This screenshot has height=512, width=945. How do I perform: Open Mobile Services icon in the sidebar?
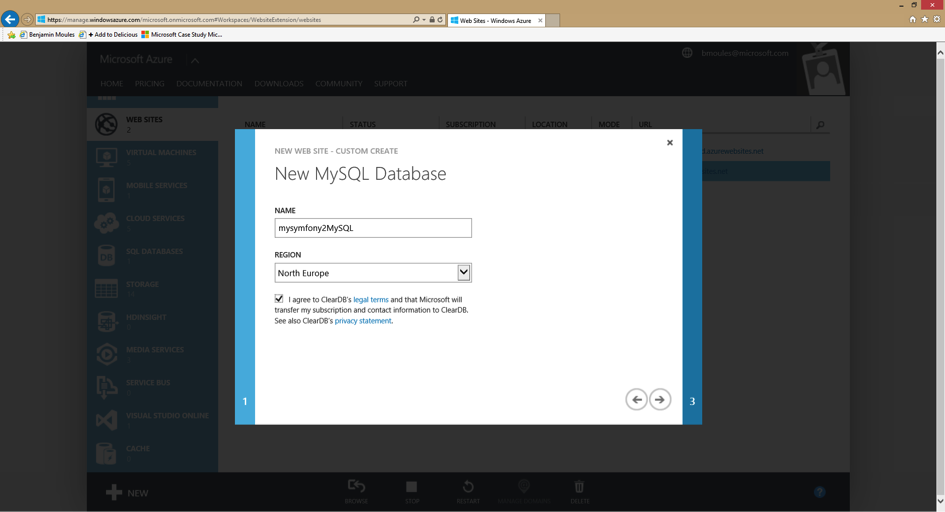coord(107,190)
